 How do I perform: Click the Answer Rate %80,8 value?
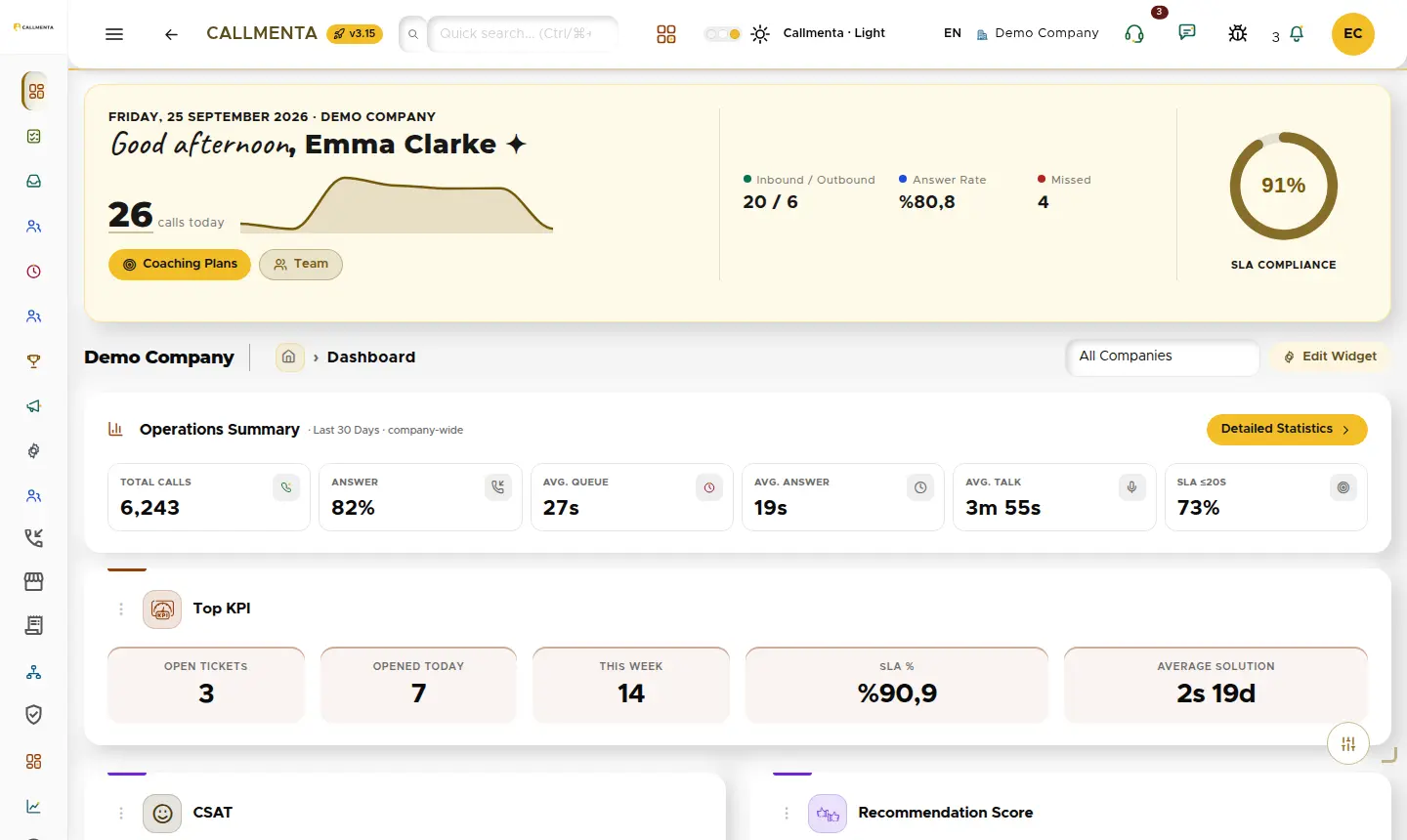pyautogui.click(x=927, y=202)
